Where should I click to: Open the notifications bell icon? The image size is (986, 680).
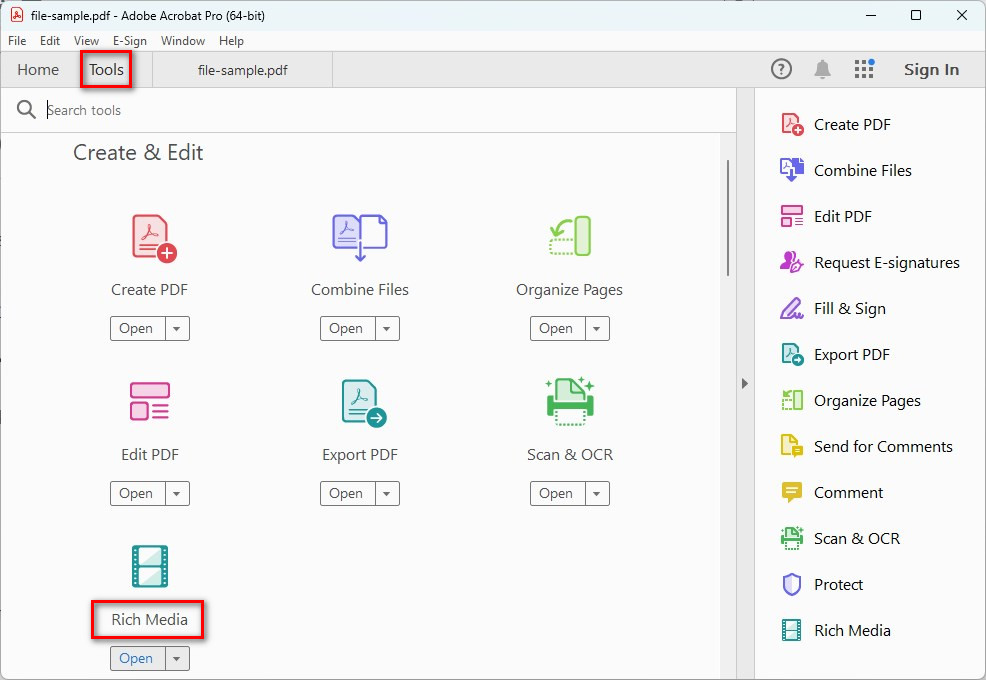tap(822, 69)
